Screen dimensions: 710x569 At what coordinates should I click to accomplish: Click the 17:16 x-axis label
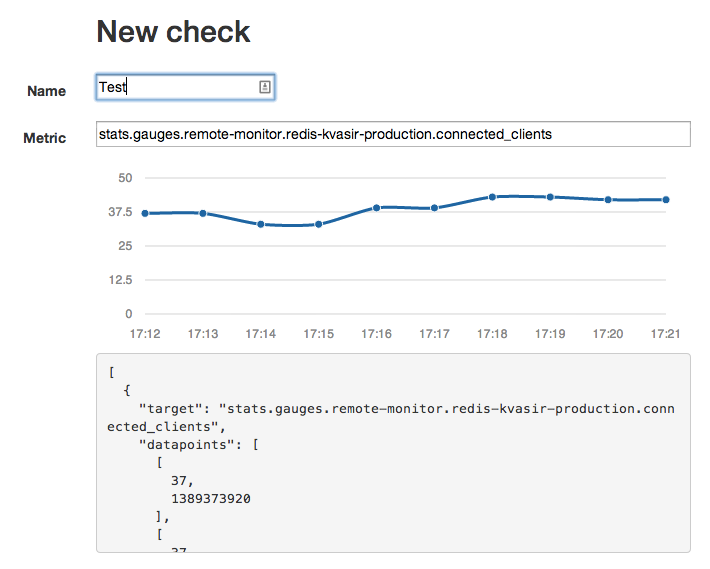pyautogui.click(x=377, y=334)
